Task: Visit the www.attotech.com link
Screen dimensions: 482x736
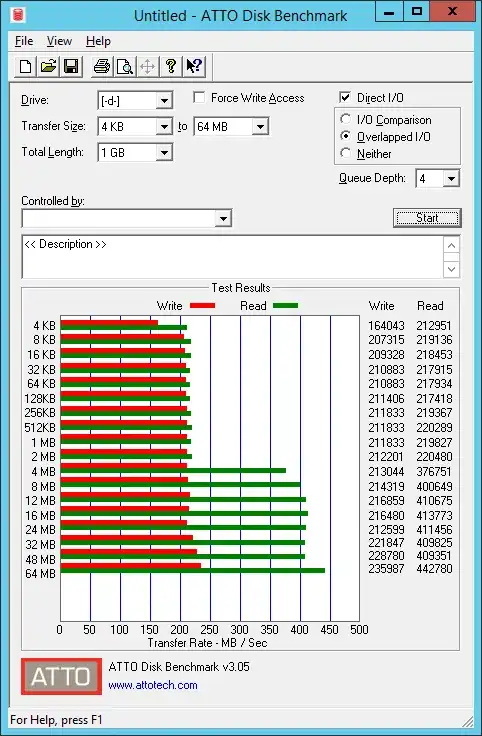Action: [153, 685]
